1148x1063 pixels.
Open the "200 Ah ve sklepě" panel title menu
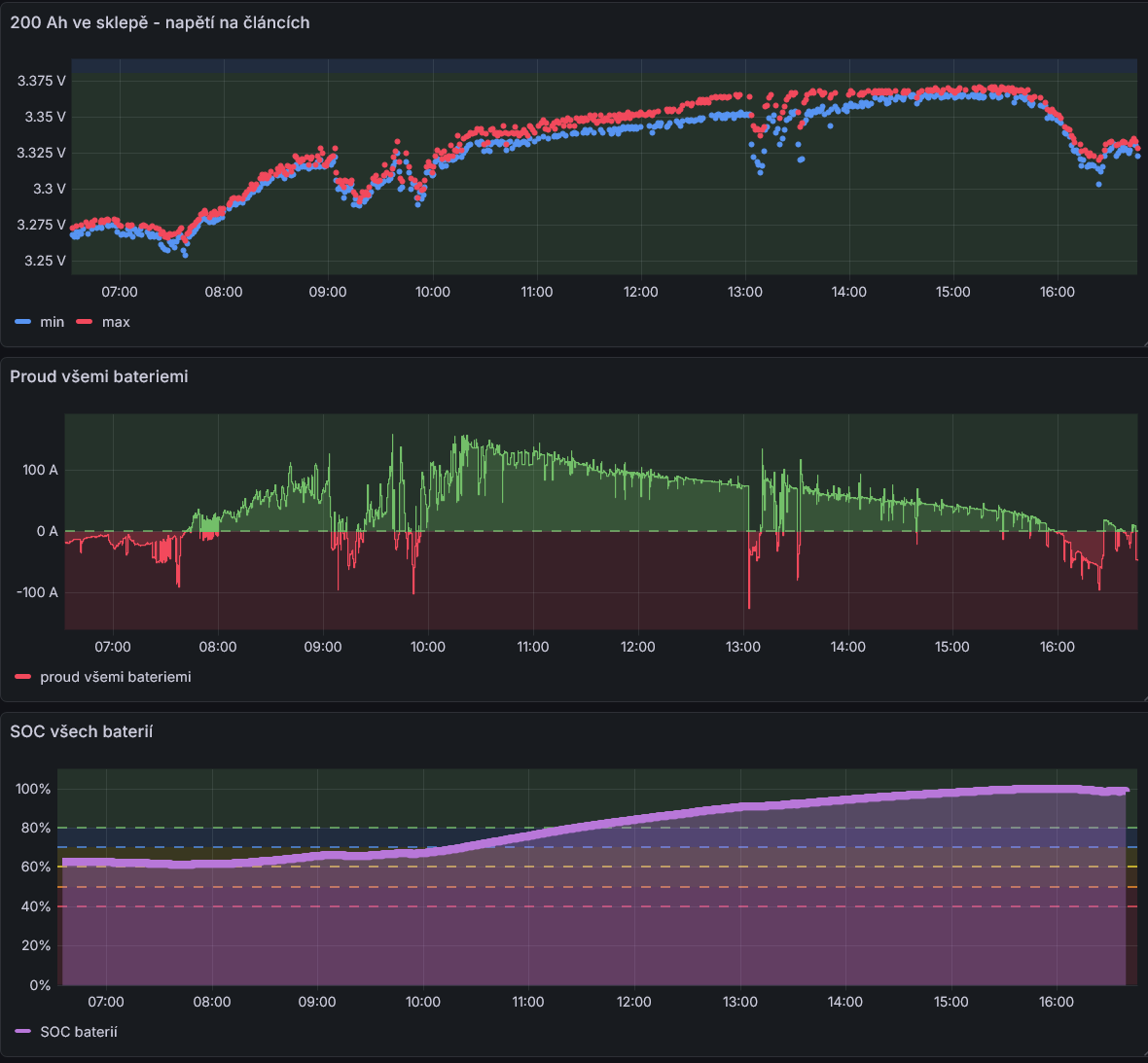160,22
